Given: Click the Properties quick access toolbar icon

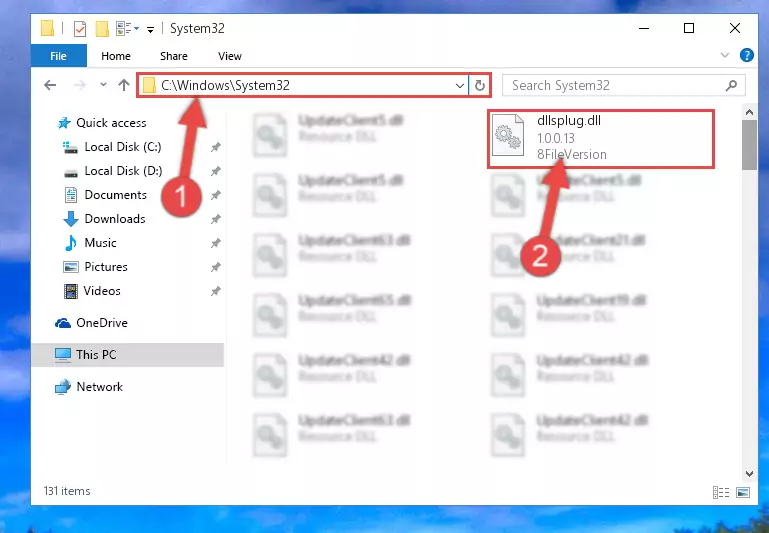Looking at the screenshot, I should (79, 29).
